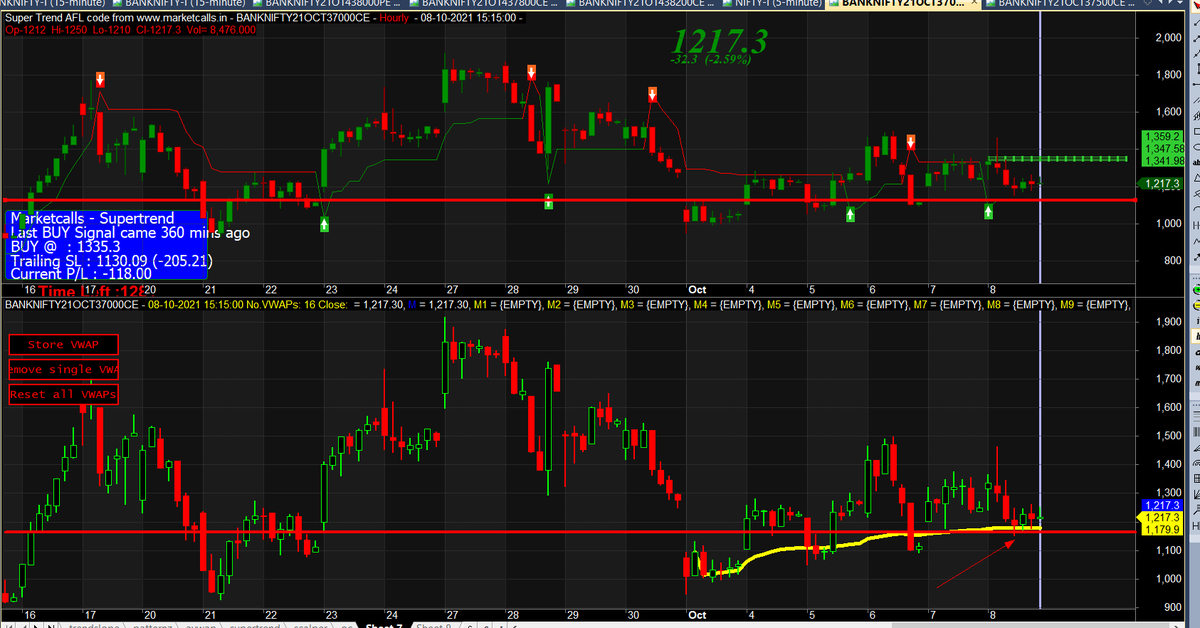
Task: Click the green buy arrow at Oct 8
Action: (x=988, y=211)
